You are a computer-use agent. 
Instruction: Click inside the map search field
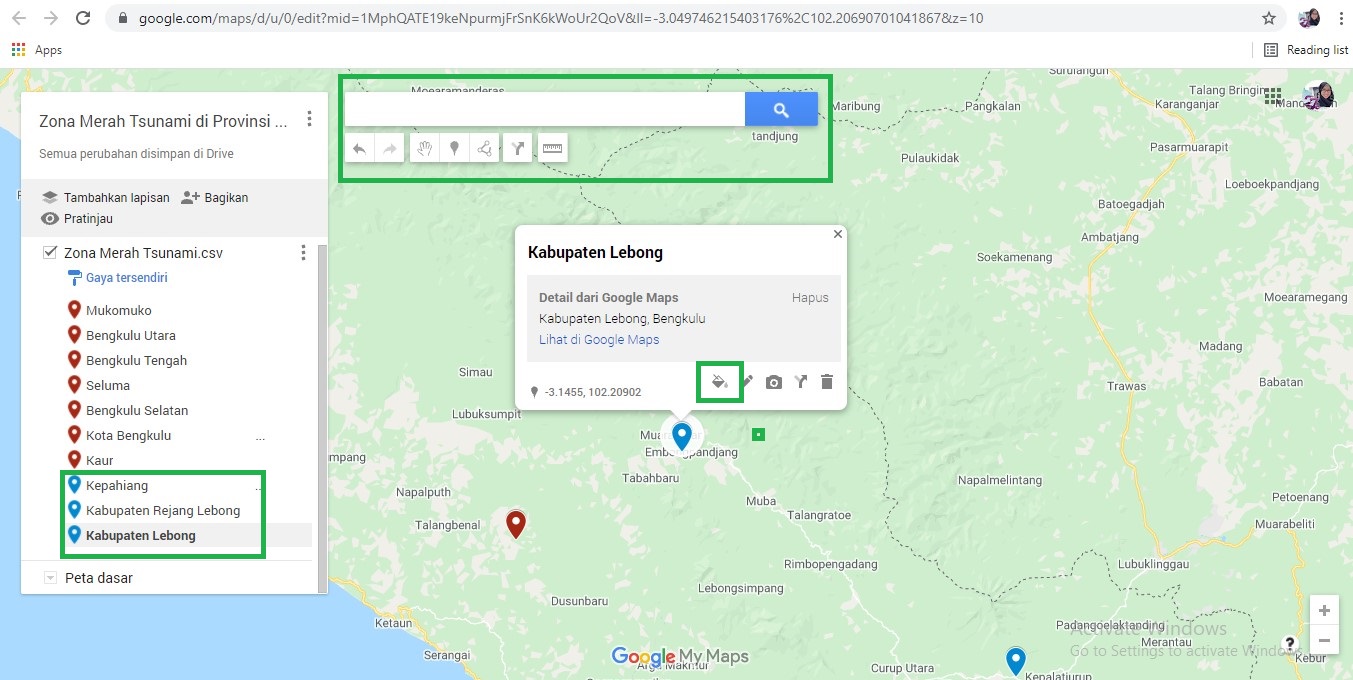pyautogui.click(x=544, y=110)
